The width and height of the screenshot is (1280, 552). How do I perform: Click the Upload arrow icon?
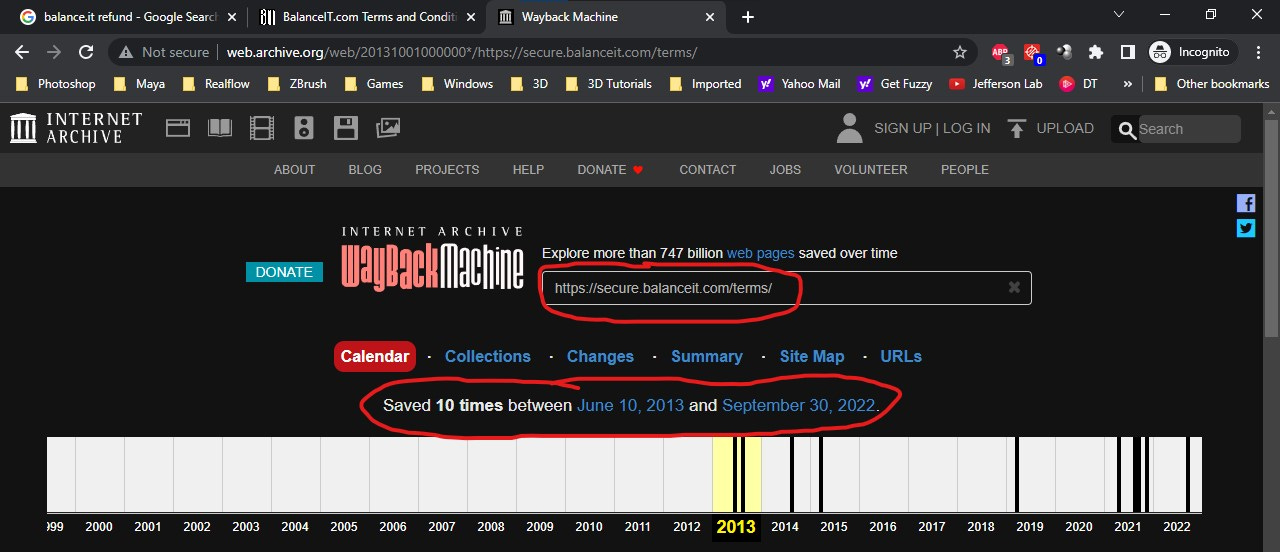point(1017,128)
